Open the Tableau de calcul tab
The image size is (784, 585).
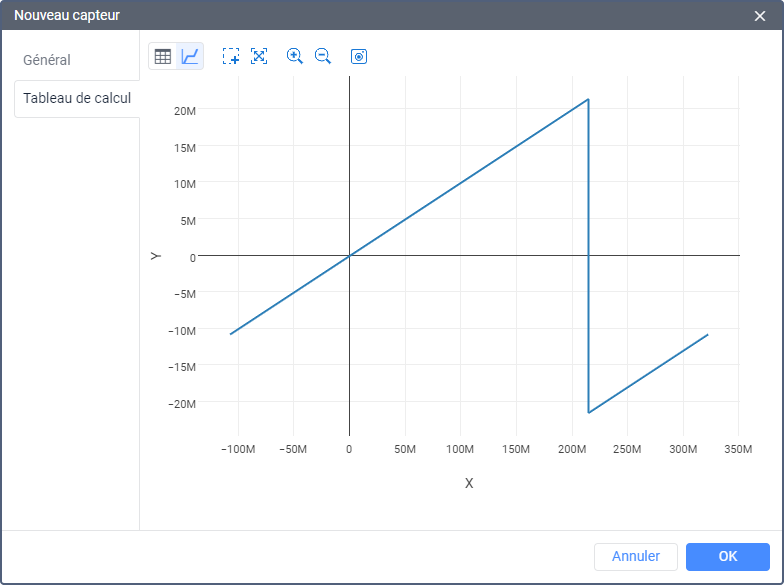point(77,98)
